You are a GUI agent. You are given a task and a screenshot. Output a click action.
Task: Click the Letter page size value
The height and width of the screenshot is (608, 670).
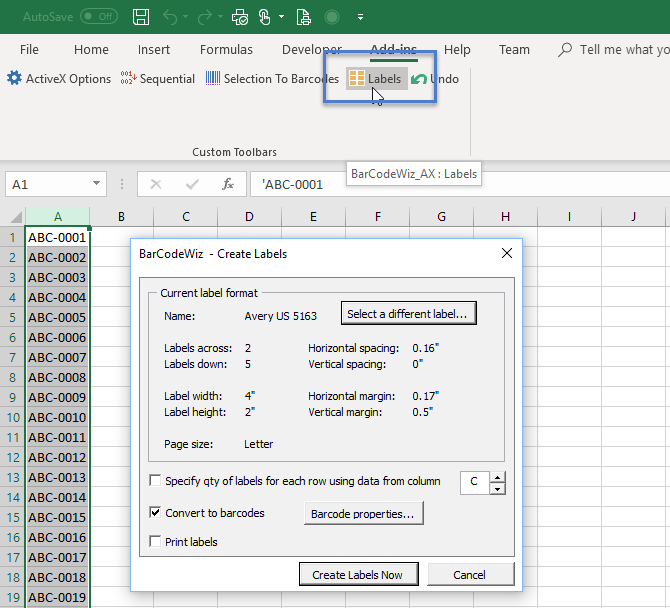point(259,444)
